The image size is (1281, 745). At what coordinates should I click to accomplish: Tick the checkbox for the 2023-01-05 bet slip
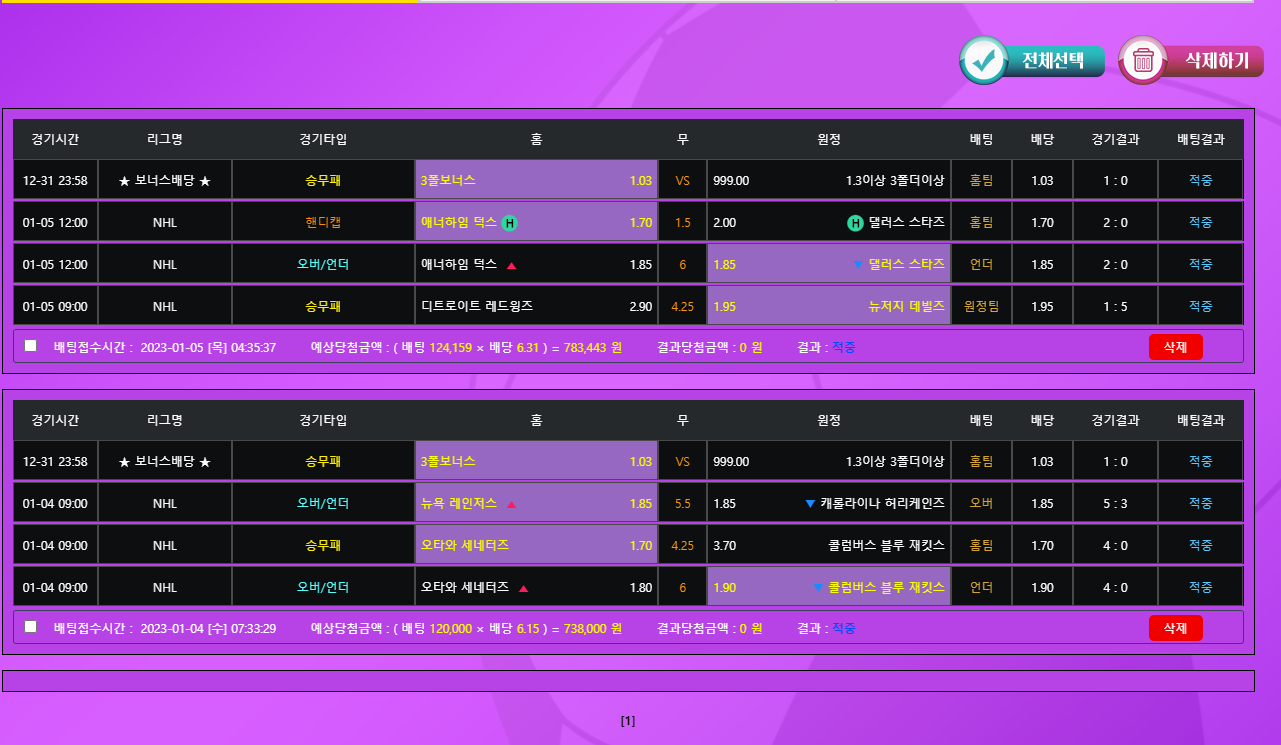(x=31, y=346)
